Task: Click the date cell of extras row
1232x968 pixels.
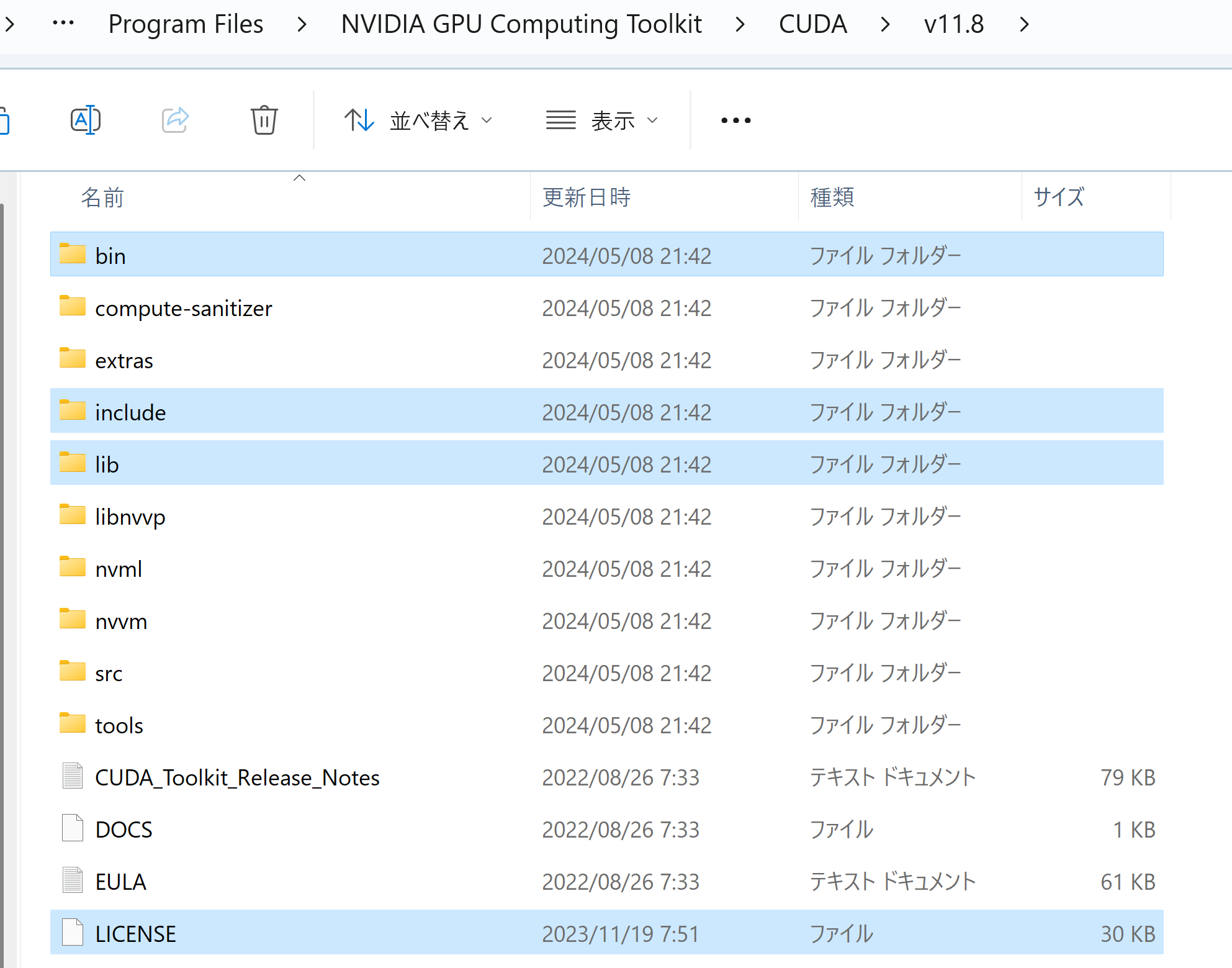Action: pos(627,360)
